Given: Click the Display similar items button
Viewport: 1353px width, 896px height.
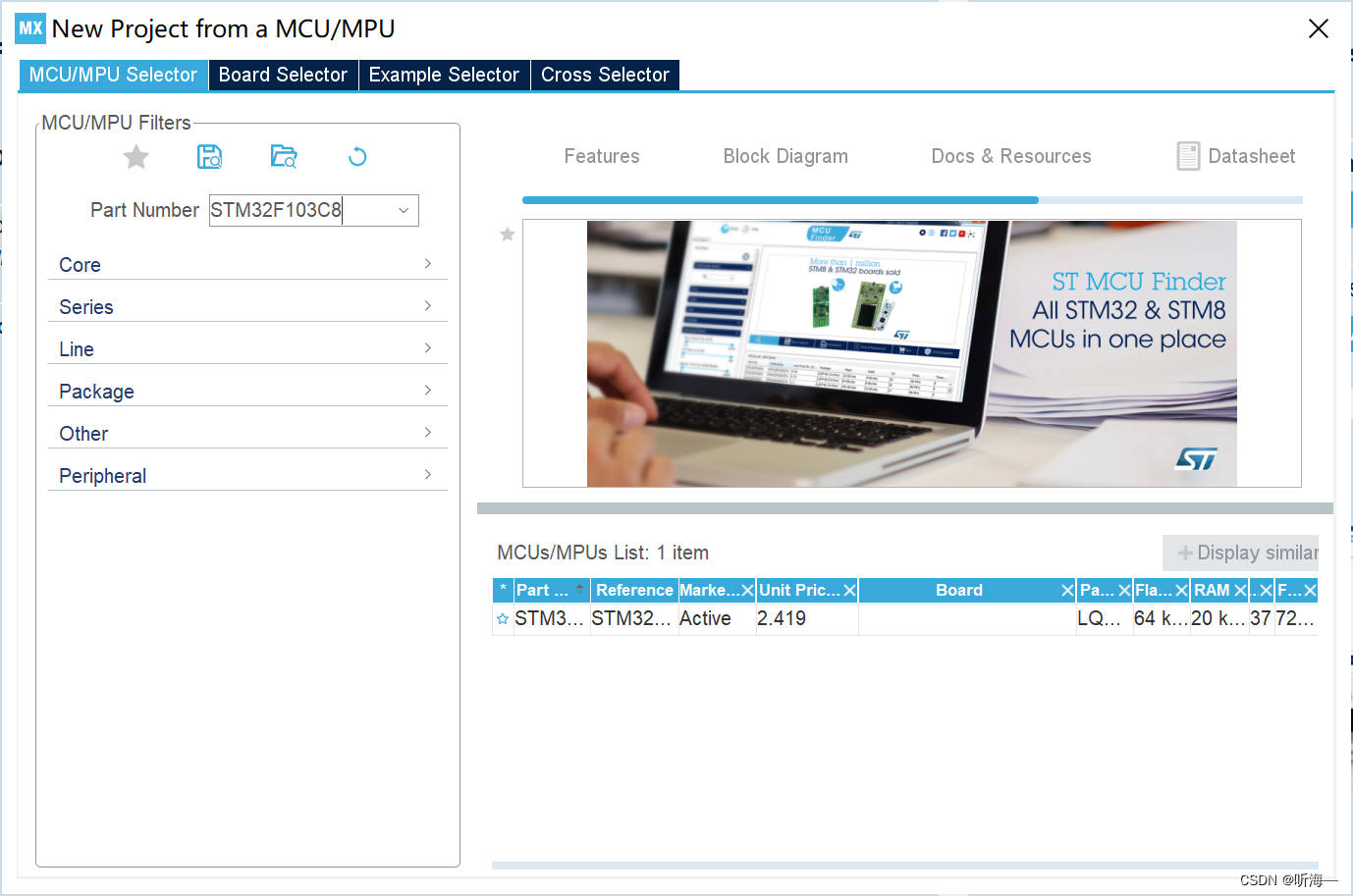Looking at the screenshot, I should tap(1241, 553).
